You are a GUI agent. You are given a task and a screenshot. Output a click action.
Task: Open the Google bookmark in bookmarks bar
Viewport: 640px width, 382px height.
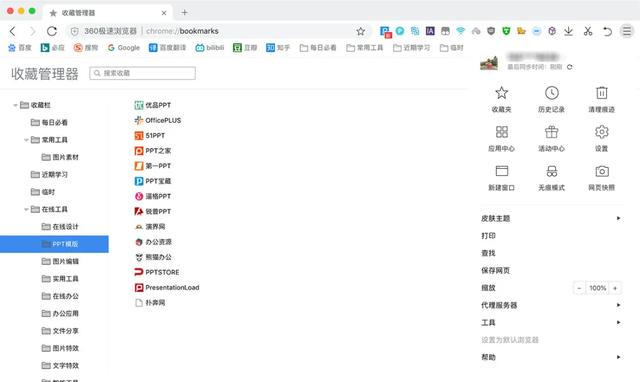(124, 48)
